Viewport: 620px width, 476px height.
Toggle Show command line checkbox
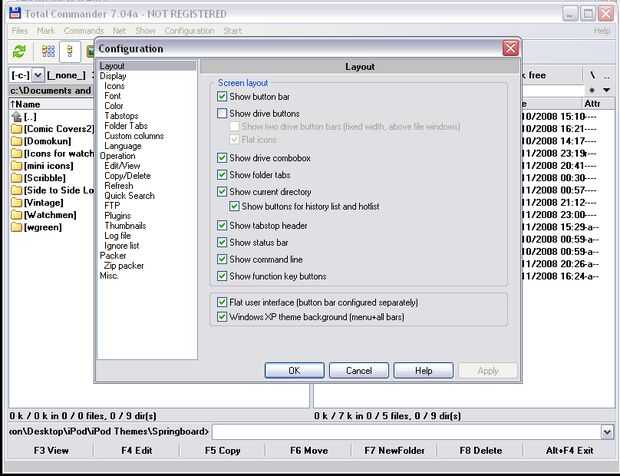click(222, 259)
